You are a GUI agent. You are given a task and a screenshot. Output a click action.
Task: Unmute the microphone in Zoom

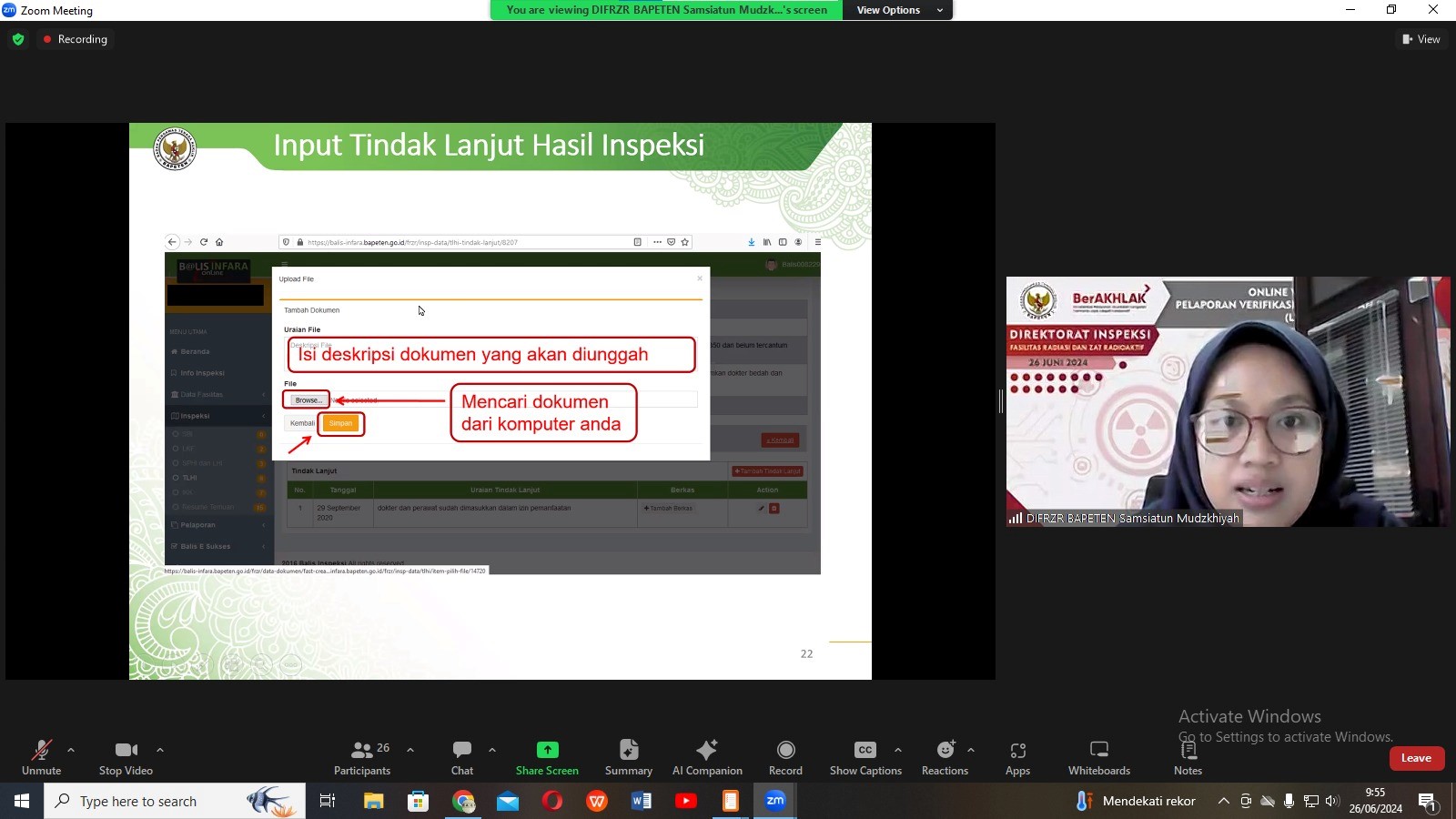(x=41, y=757)
